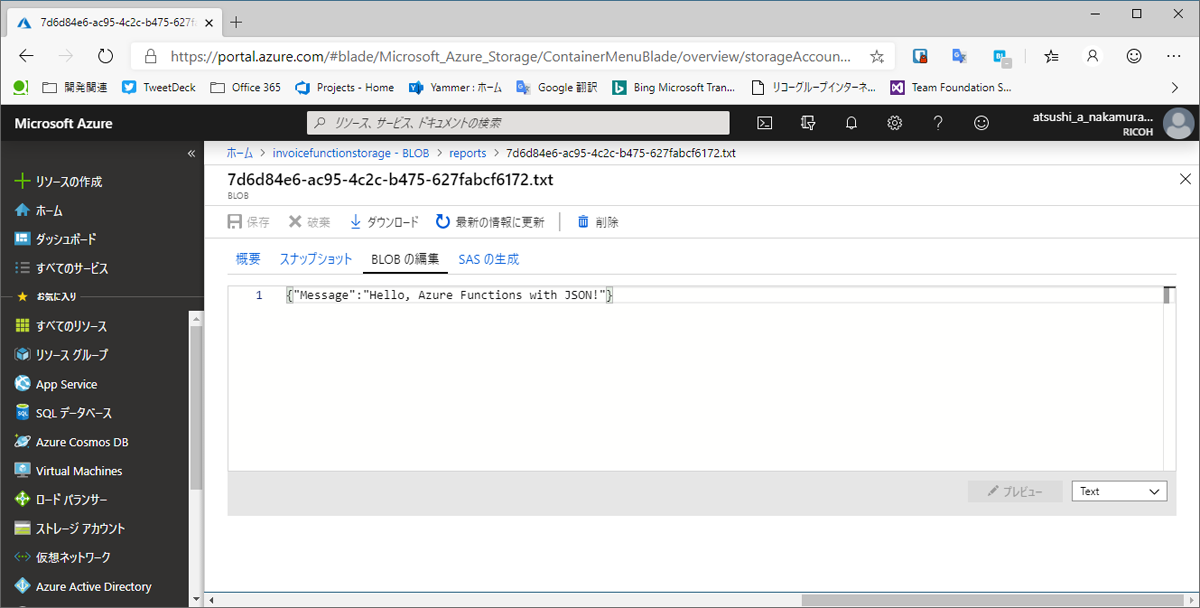Open すべてのサービス in the sidebar
This screenshot has width=1200, height=608.
click(x=61, y=269)
